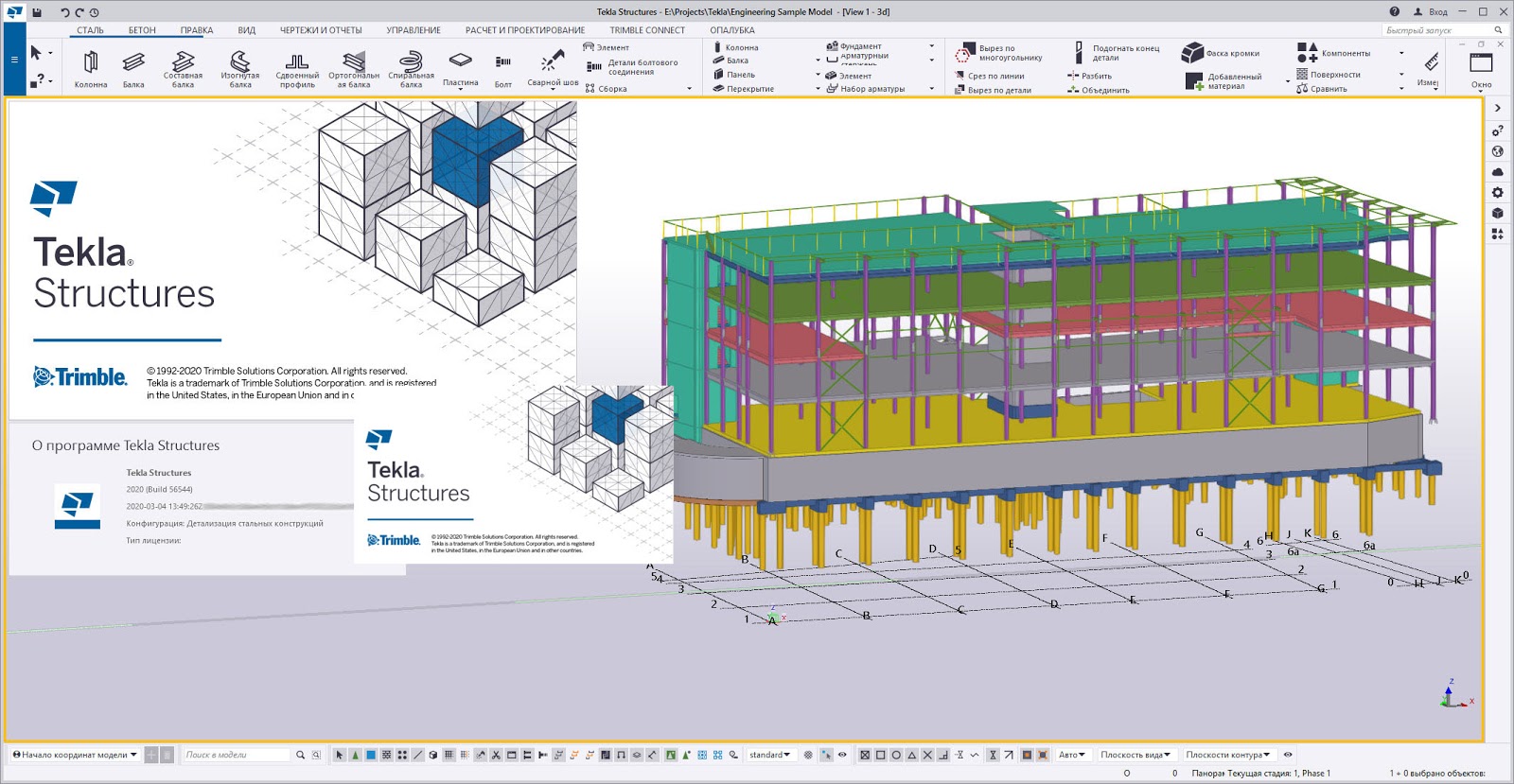This screenshot has height=784, width=1514.
Task: Switch to the БЕТОН ribbon tab
Action: [x=142, y=30]
